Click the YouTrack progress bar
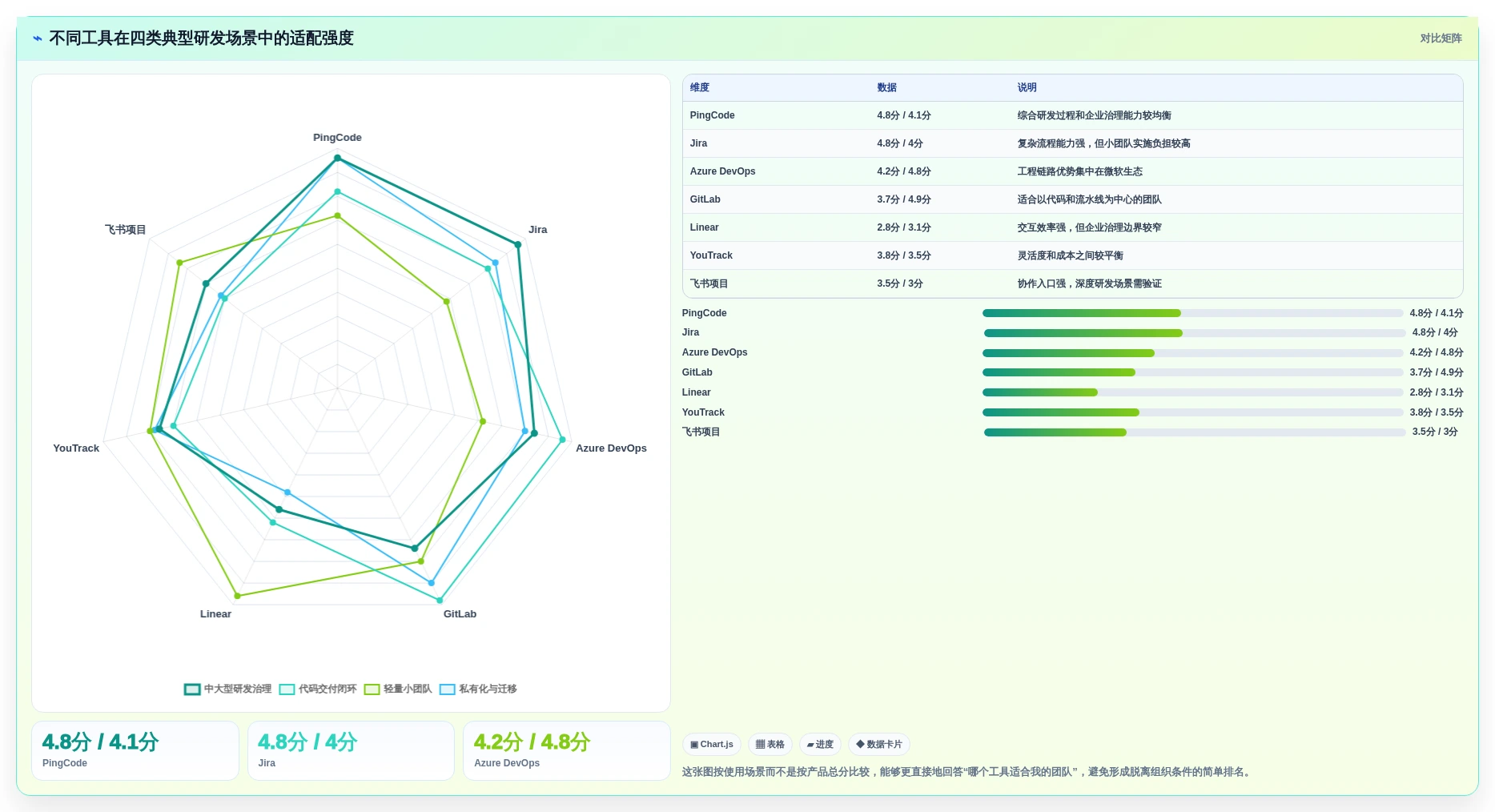This screenshot has width=1495, height=812. coord(1192,412)
